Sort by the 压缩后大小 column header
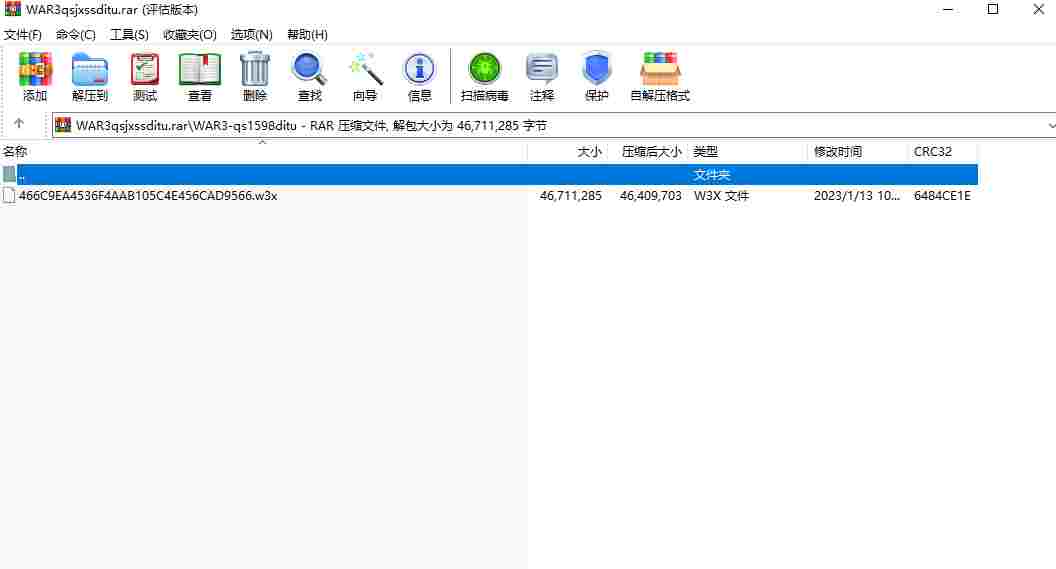 [647, 152]
